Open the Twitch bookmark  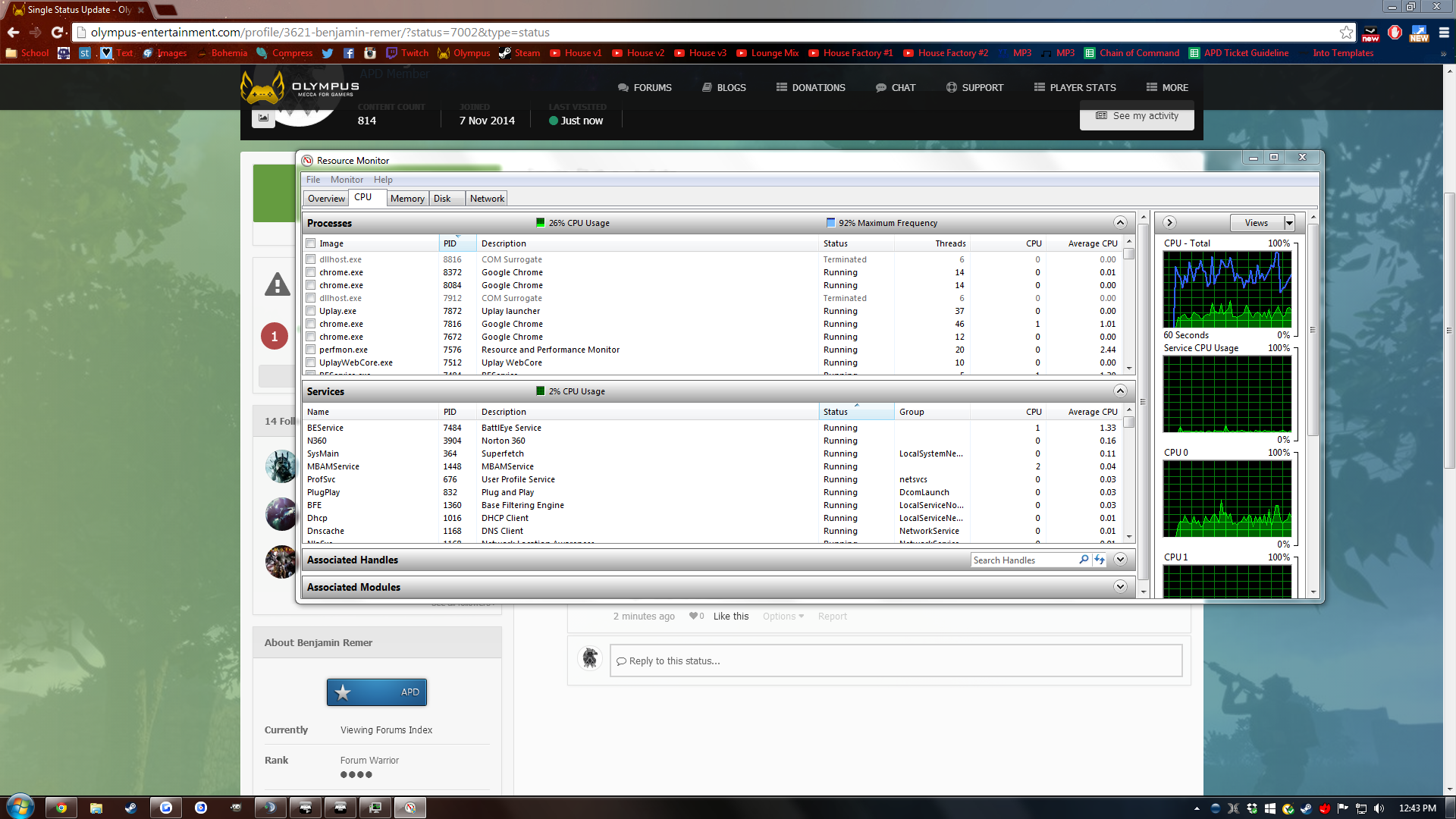pyautogui.click(x=407, y=53)
